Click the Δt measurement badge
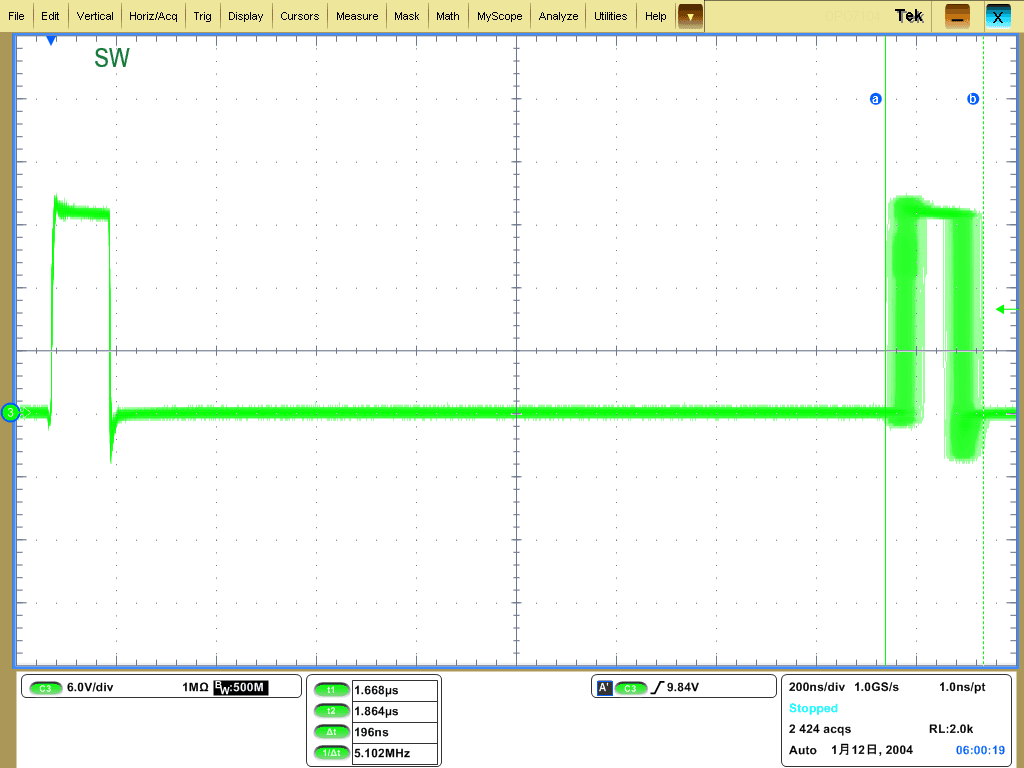Viewport: 1024px width, 768px height. (x=330, y=732)
